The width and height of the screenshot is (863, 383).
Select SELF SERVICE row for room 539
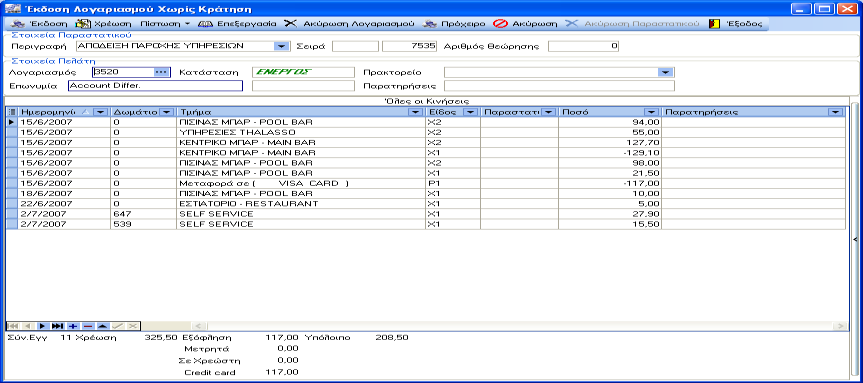click(425, 224)
